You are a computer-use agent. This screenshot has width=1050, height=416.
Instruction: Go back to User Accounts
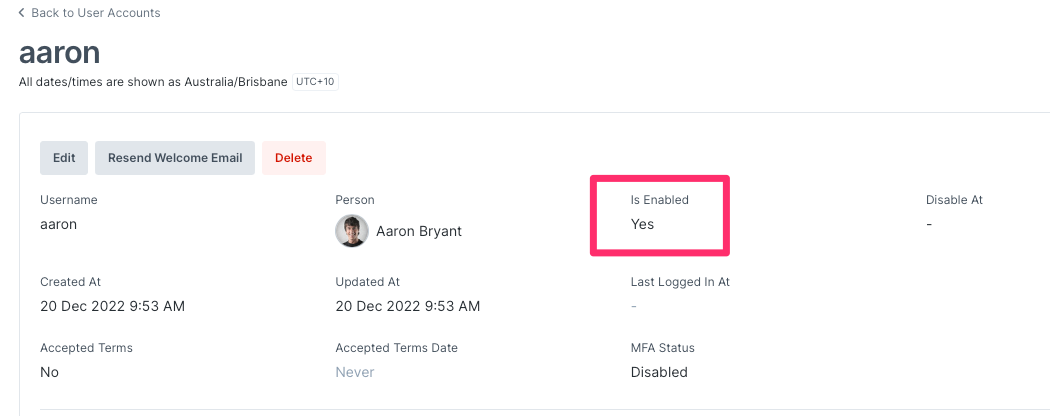[89, 13]
